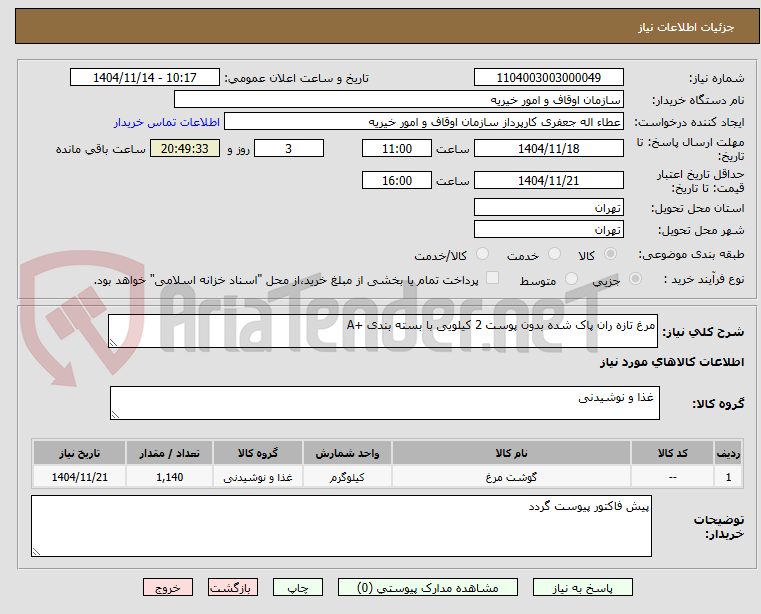Viewport: 761px width, 614px height.
Task: Click the شهر محل تحویل field
Action: pos(548,229)
